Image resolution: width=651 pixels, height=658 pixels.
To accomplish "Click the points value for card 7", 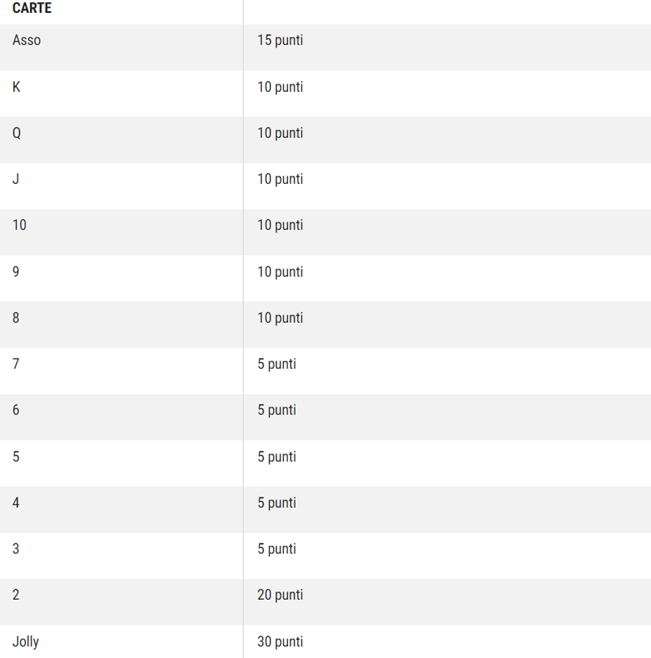I will click(x=277, y=364).
